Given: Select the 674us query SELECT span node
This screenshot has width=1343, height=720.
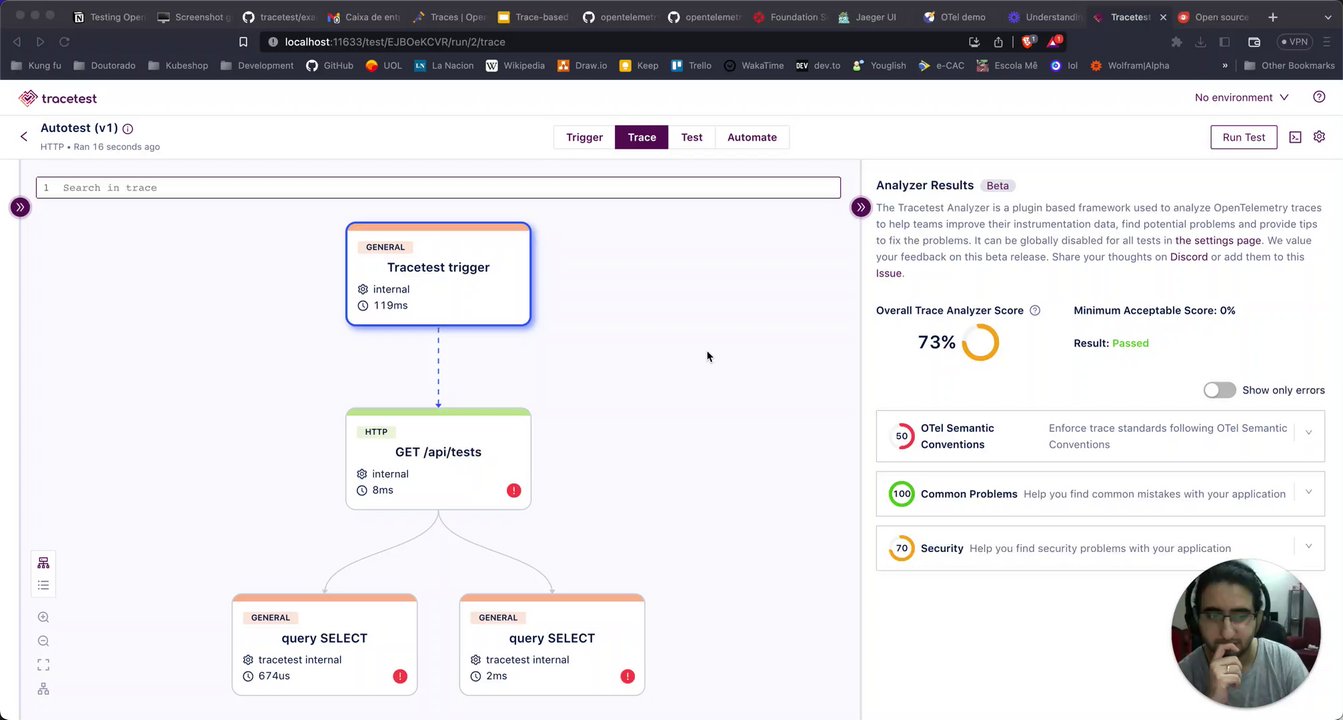Looking at the screenshot, I should [x=324, y=645].
